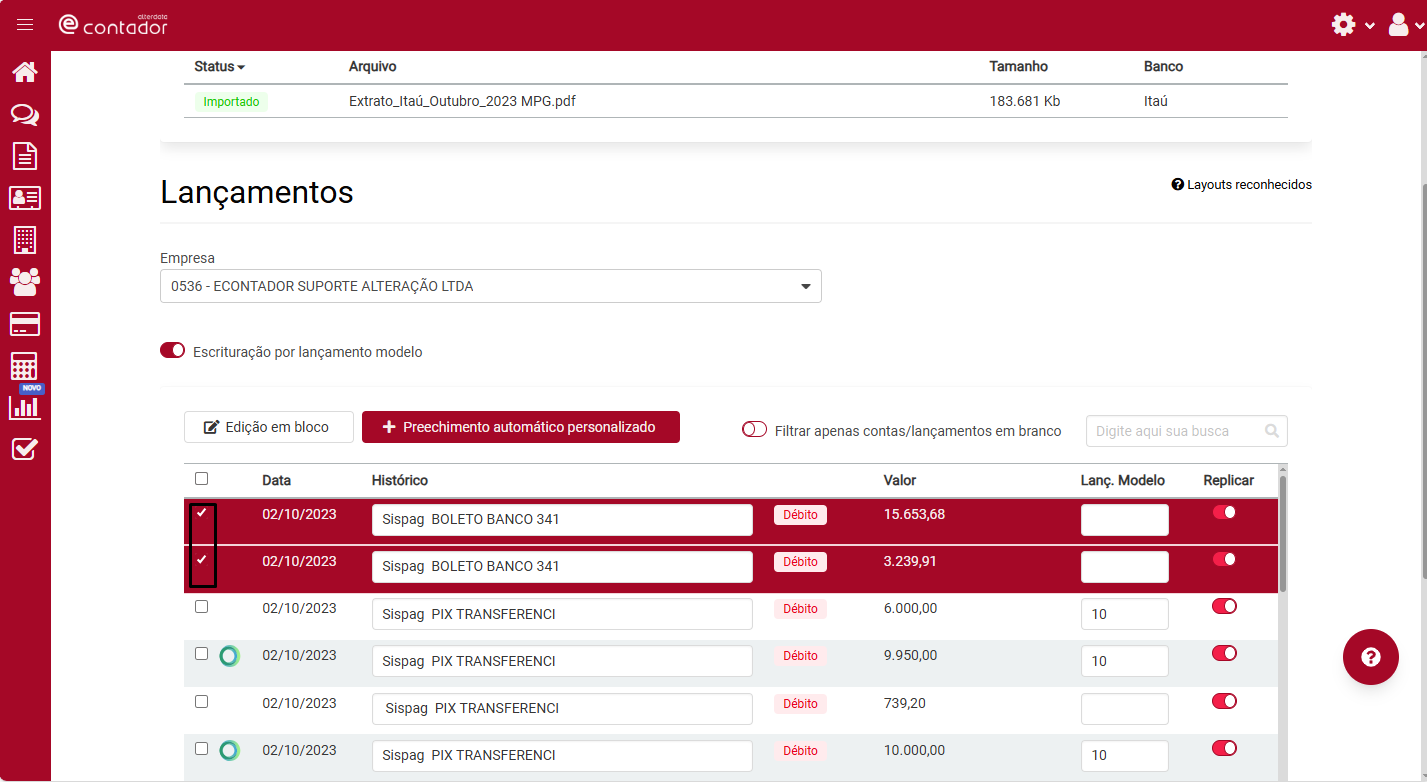Open the Home icon in sidebar

pos(25,72)
